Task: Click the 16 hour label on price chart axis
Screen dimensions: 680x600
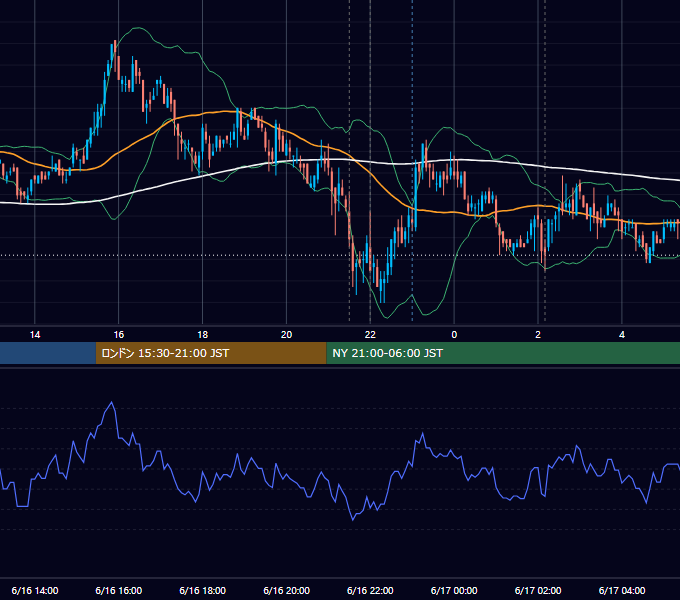Action: (118, 335)
